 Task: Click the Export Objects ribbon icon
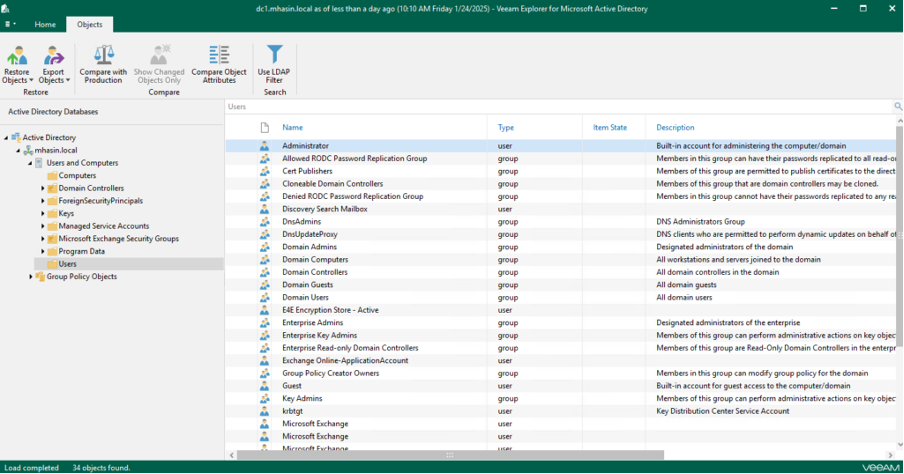(53, 56)
